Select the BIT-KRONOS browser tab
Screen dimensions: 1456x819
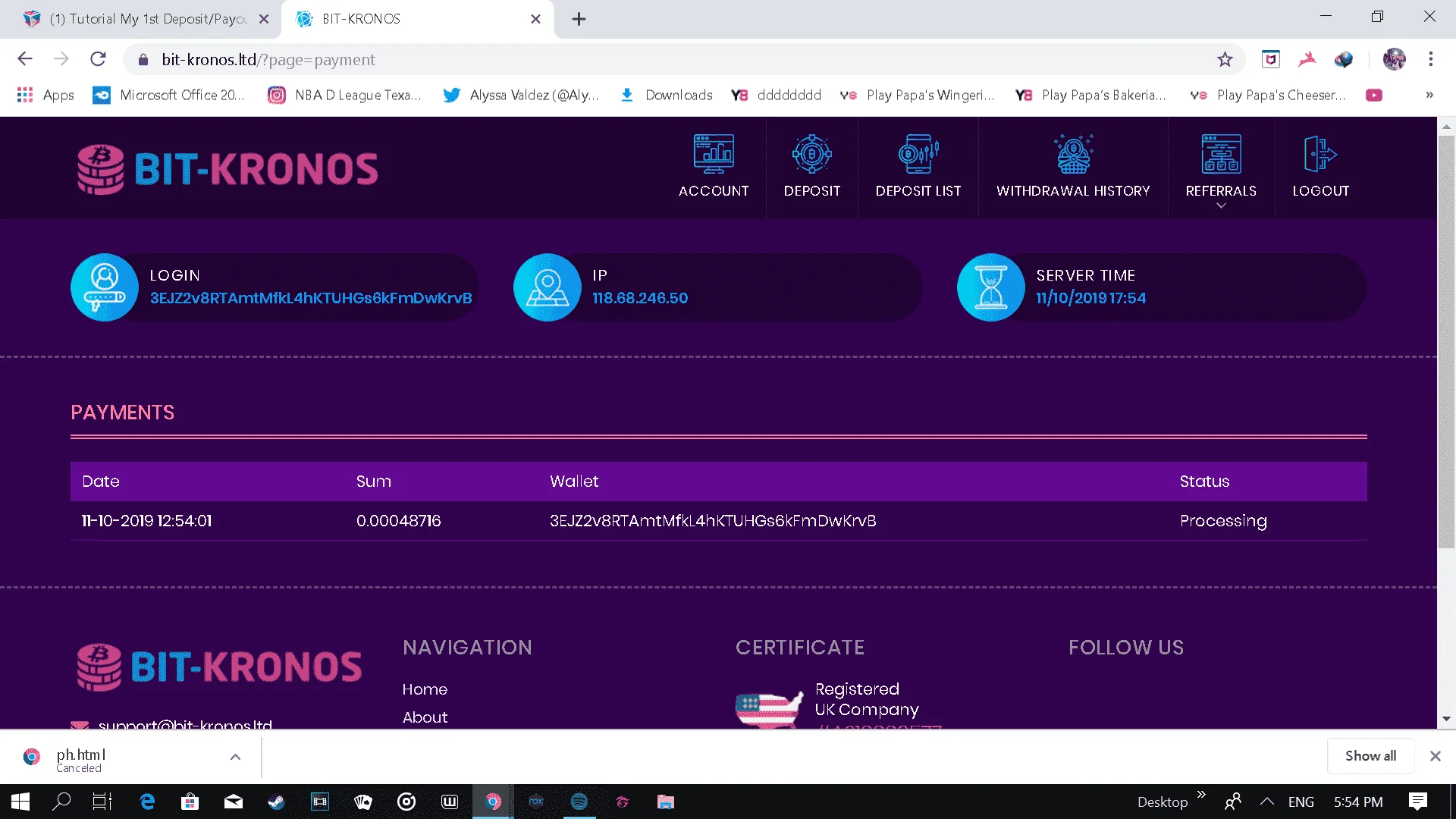(x=417, y=19)
